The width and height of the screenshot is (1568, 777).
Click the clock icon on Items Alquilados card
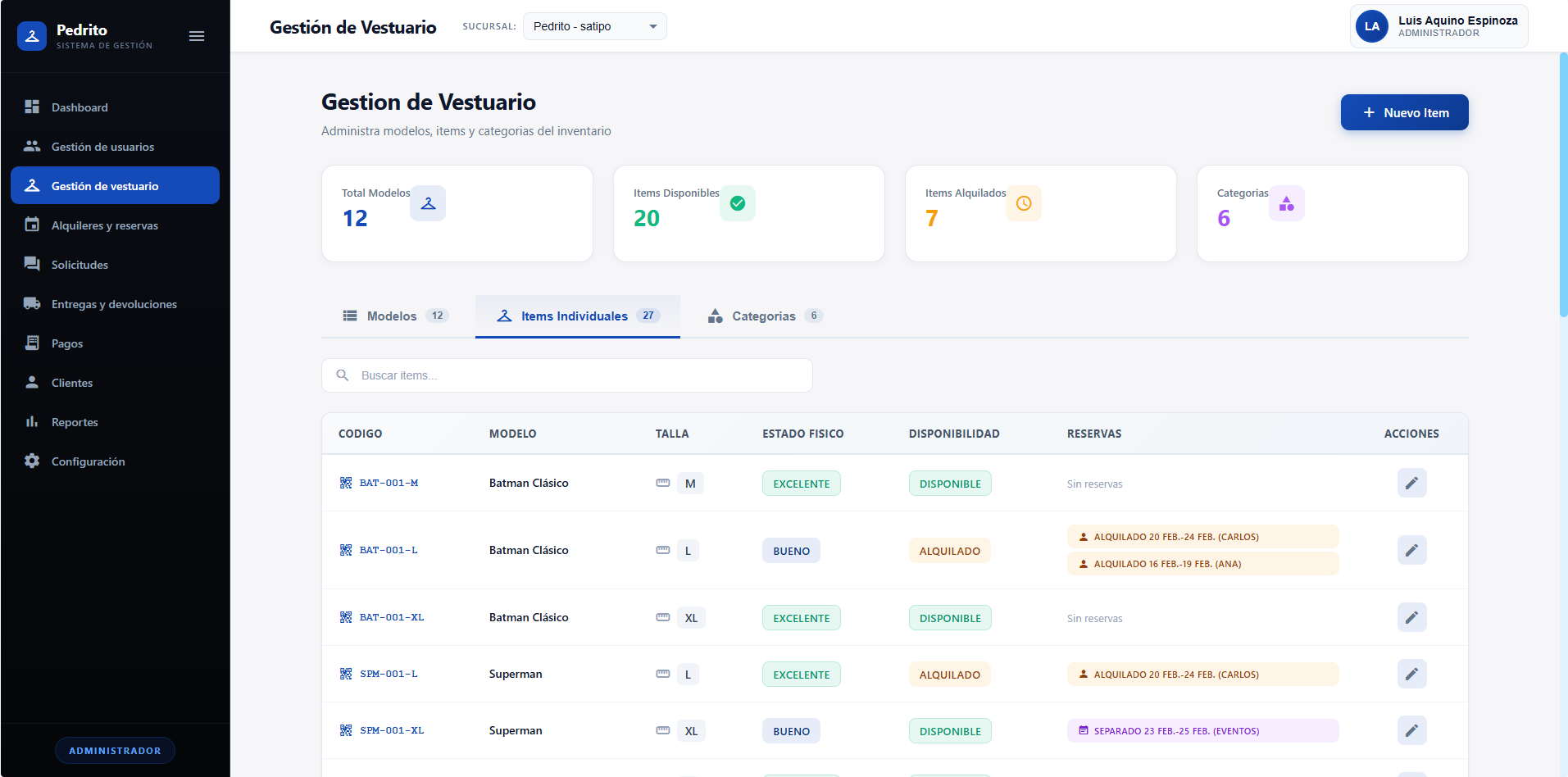[1024, 203]
